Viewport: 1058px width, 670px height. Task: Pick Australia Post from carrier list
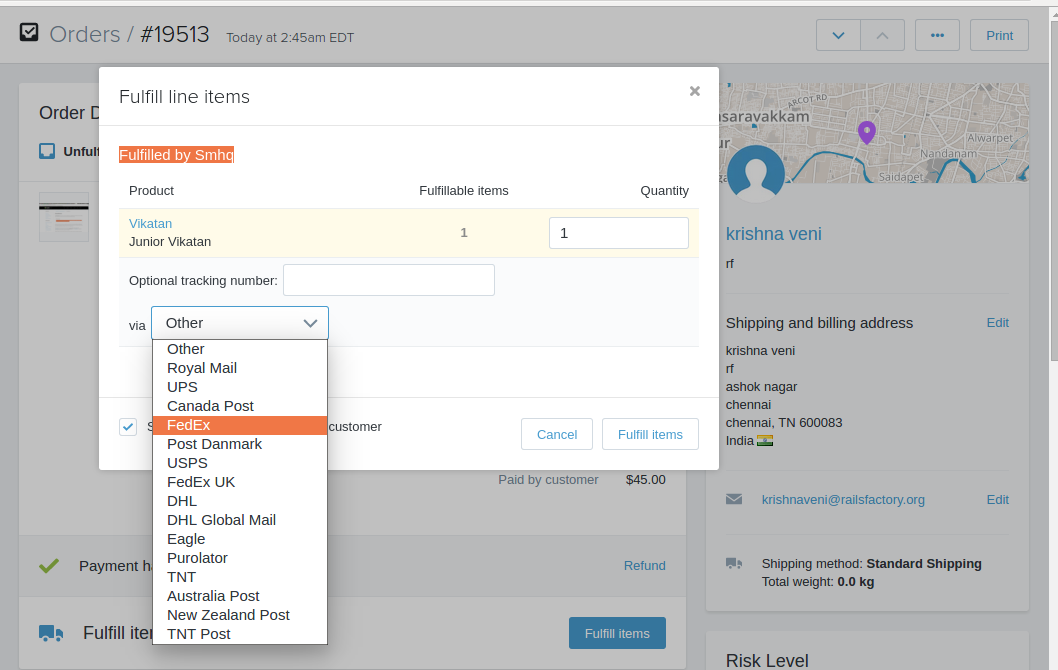(213, 596)
